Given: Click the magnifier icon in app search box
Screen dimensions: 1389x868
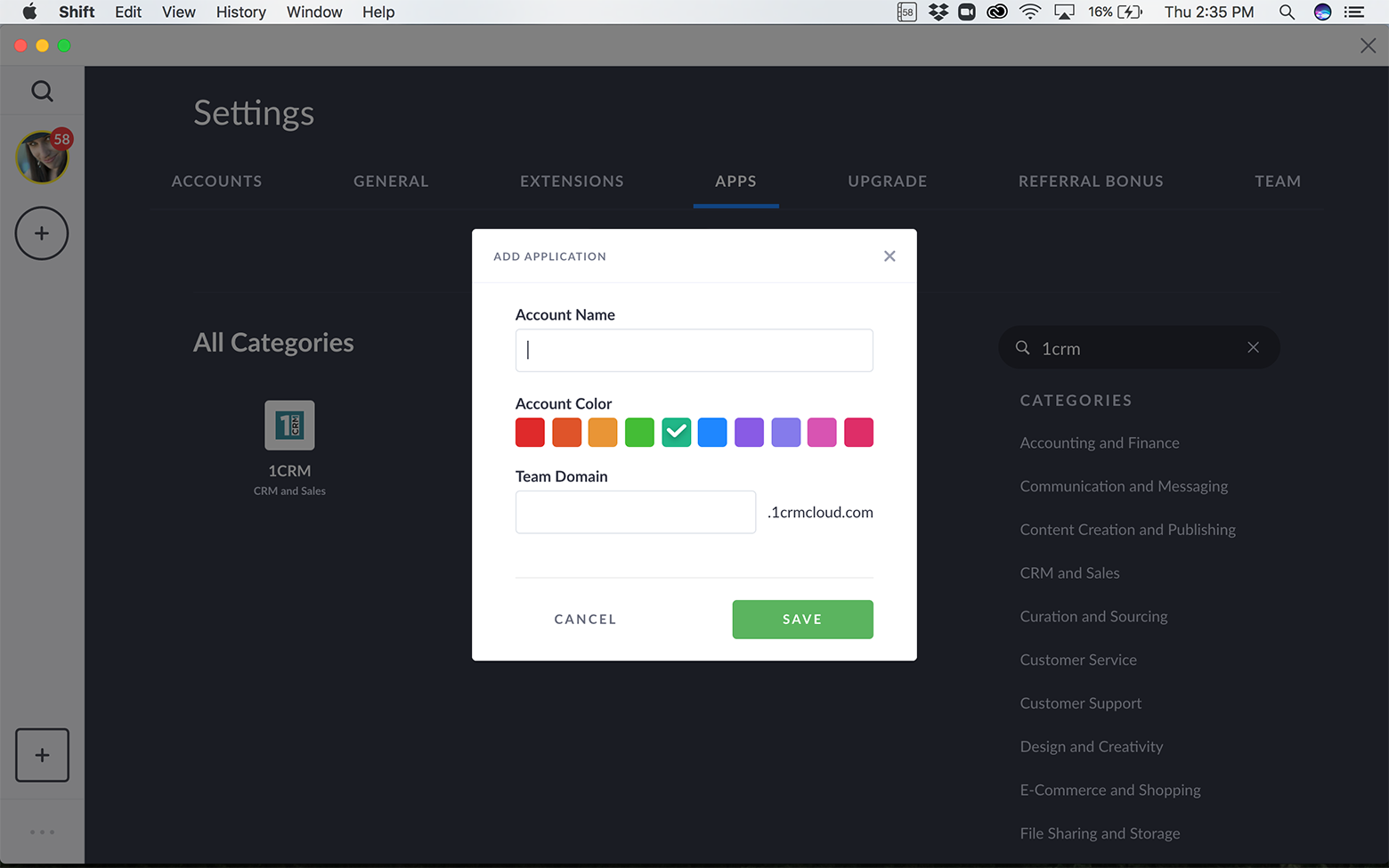Looking at the screenshot, I should pos(1023,348).
